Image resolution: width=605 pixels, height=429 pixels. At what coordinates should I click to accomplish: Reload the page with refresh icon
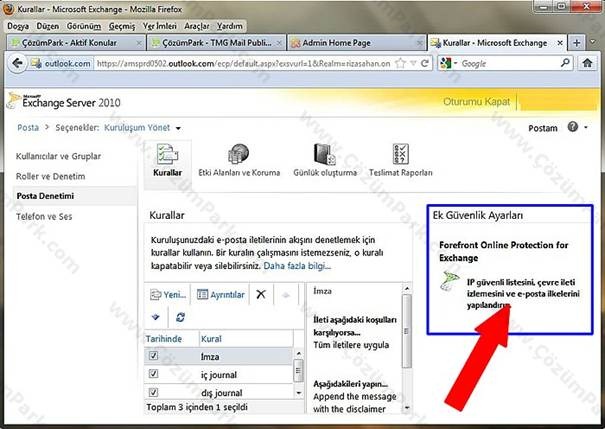point(425,63)
